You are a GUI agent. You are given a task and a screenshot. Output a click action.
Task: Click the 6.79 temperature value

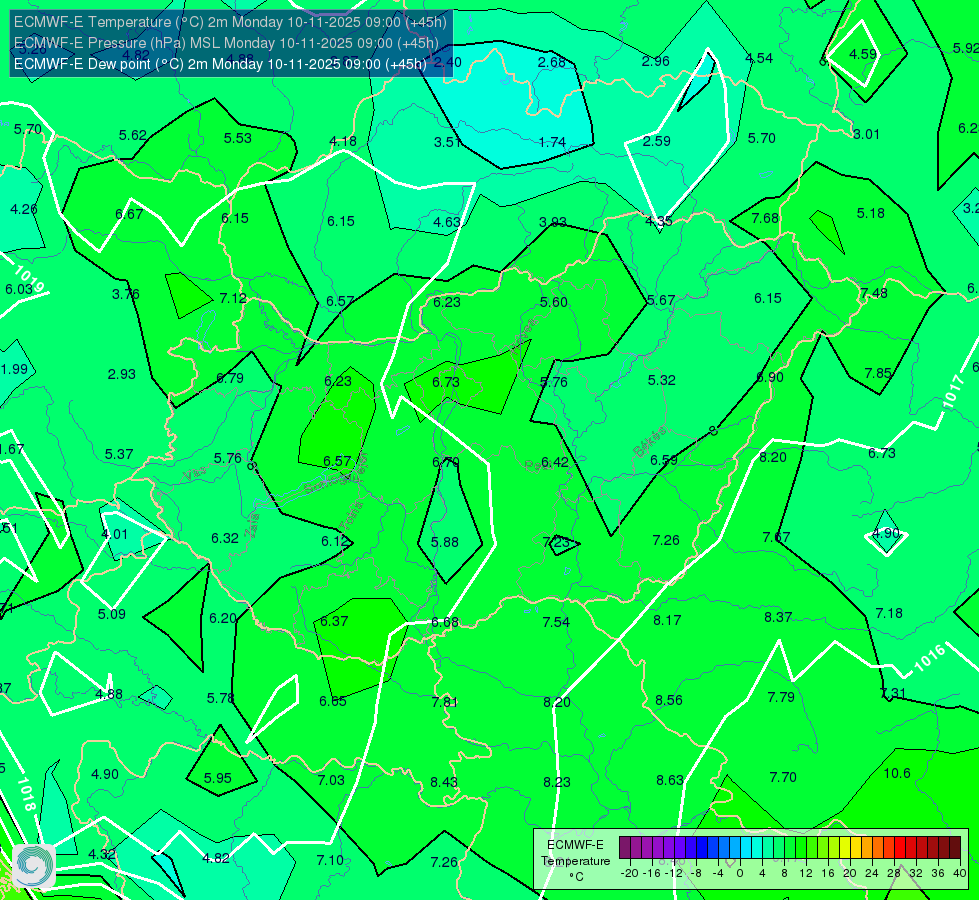(230, 378)
